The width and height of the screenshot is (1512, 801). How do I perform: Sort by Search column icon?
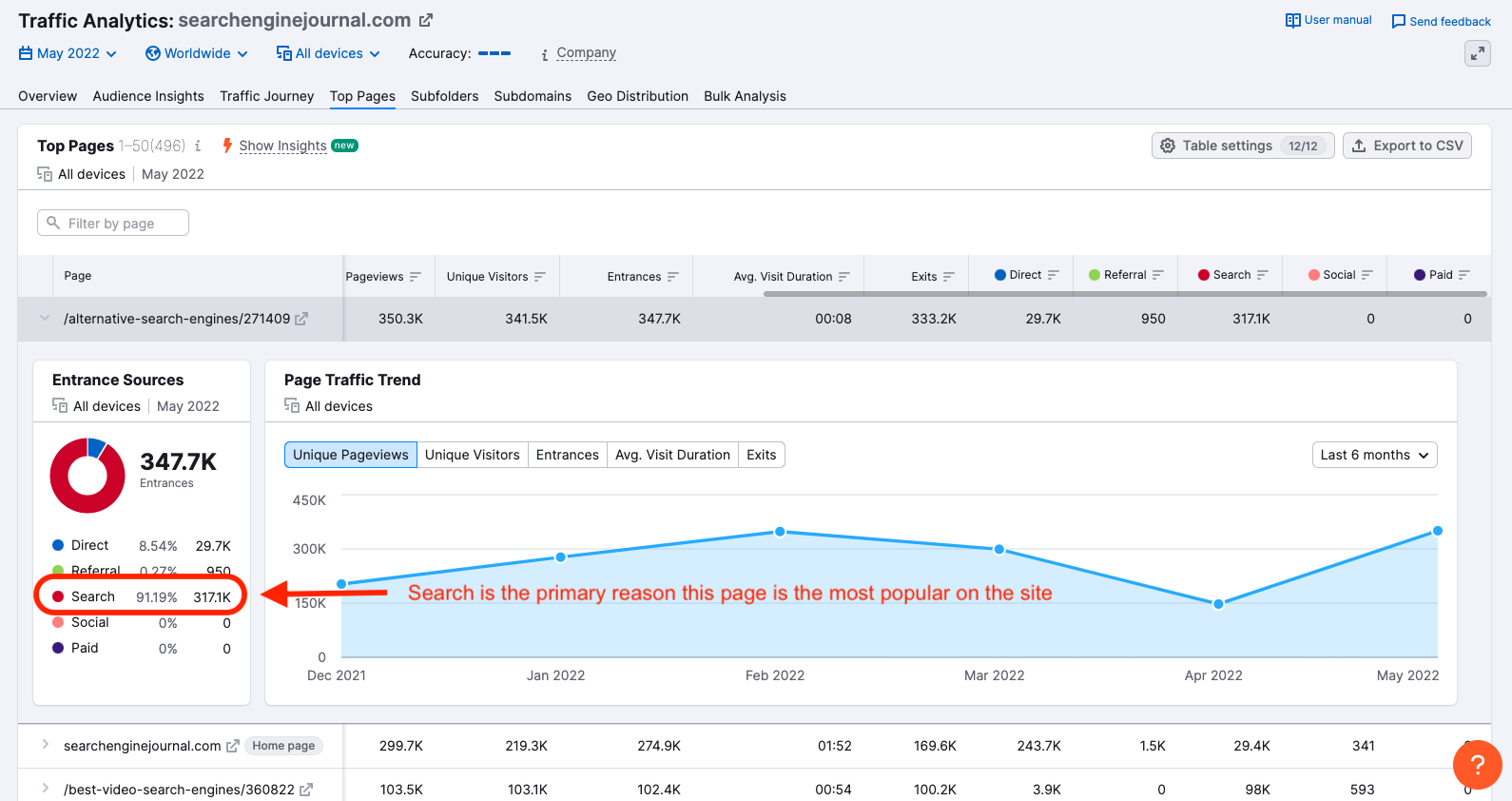pyautogui.click(x=1262, y=275)
